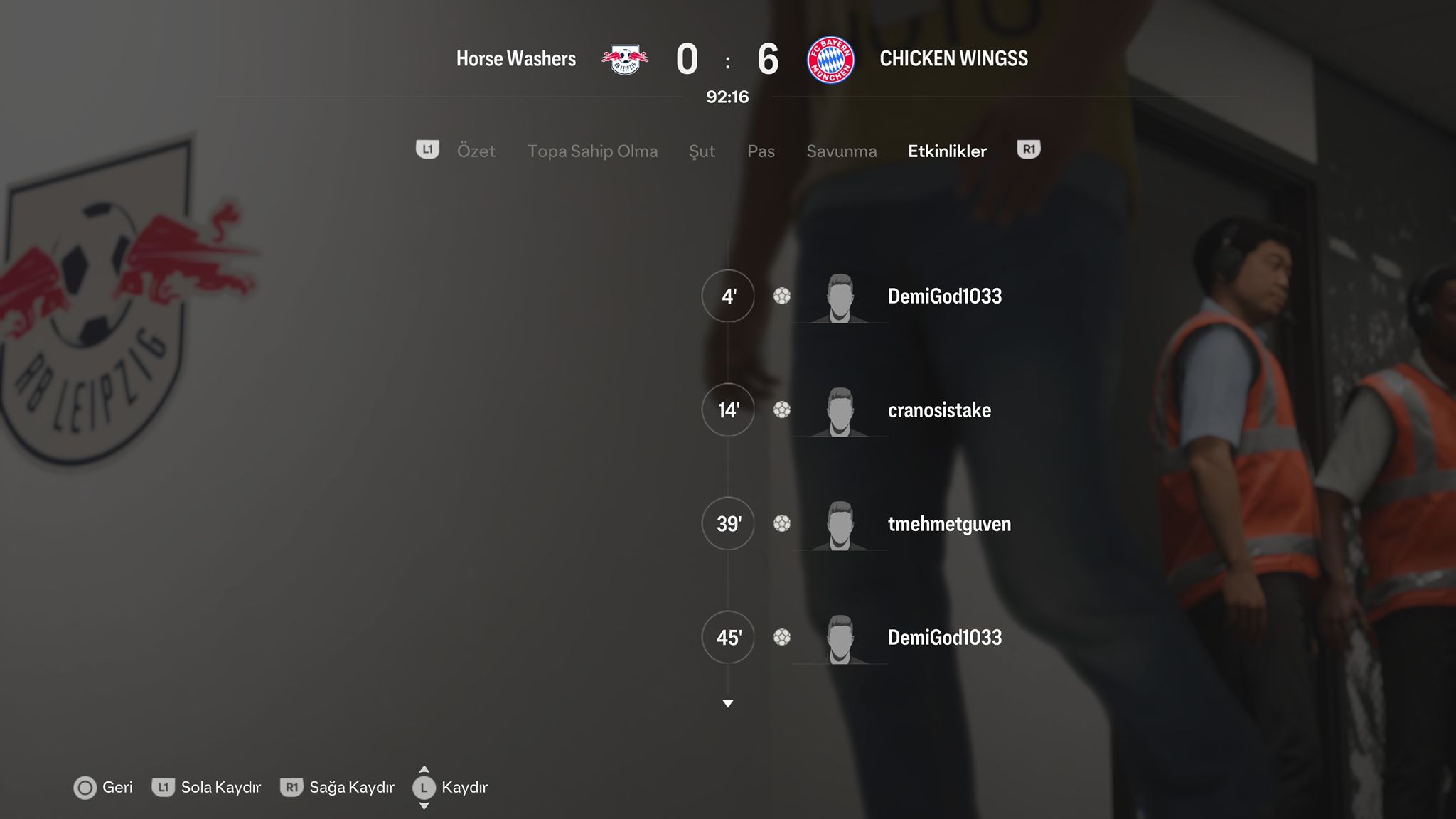Open the Özet tab
The width and height of the screenshot is (1456, 819).
tap(476, 151)
